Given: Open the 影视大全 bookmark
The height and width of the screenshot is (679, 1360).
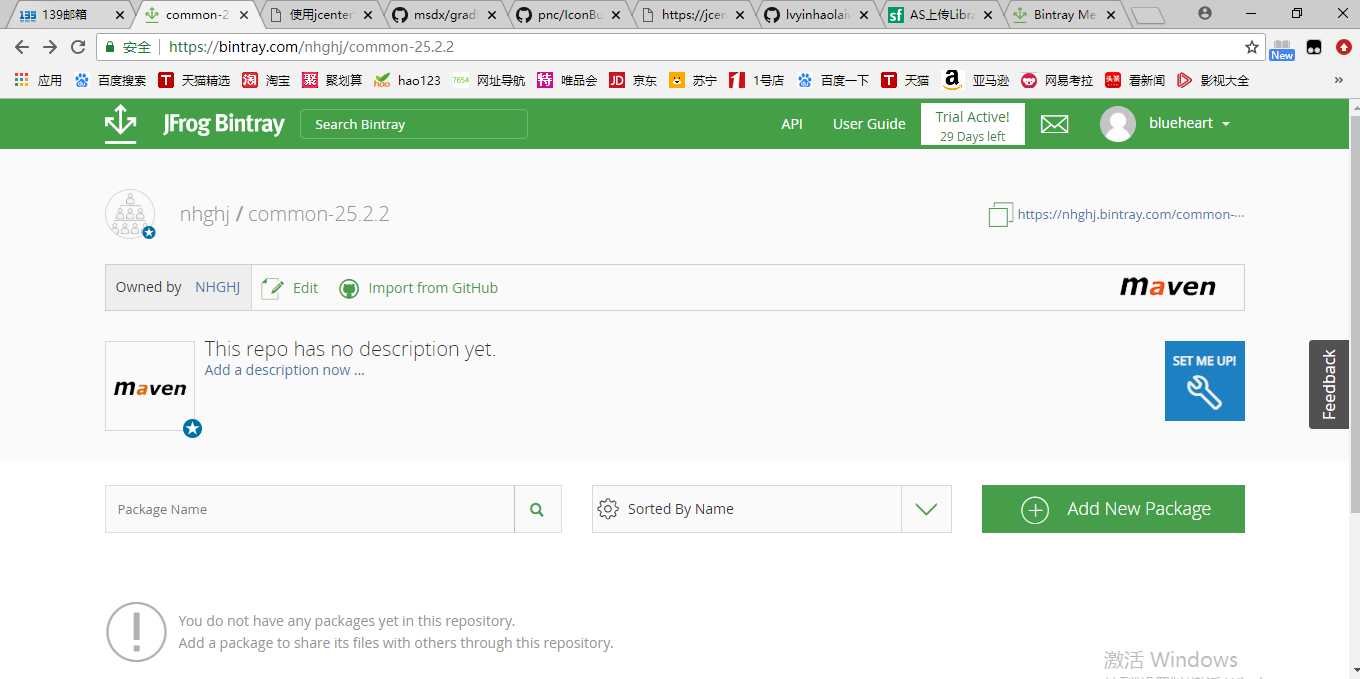Looking at the screenshot, I should point(1212,80).
